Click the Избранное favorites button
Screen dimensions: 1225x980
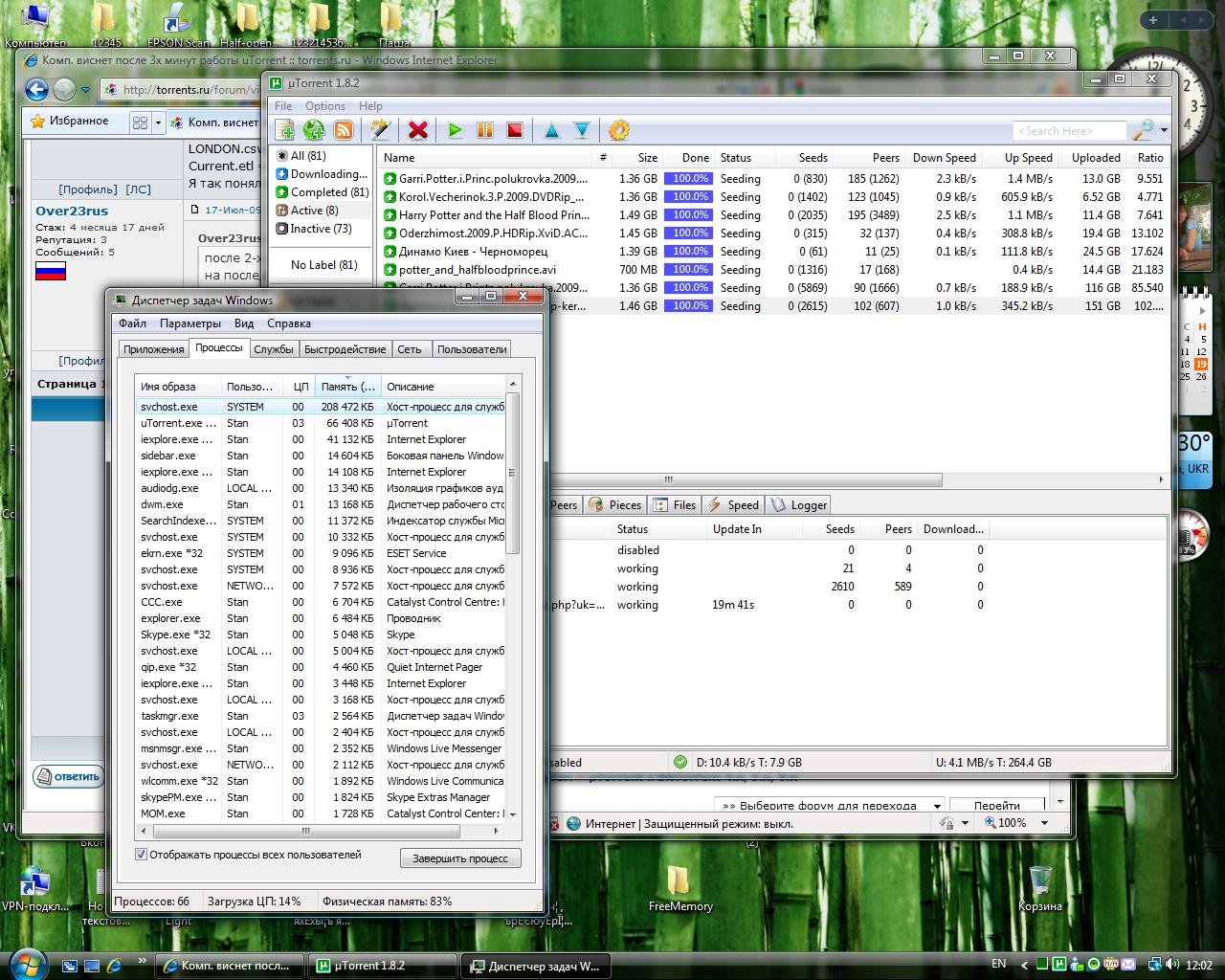70,122
